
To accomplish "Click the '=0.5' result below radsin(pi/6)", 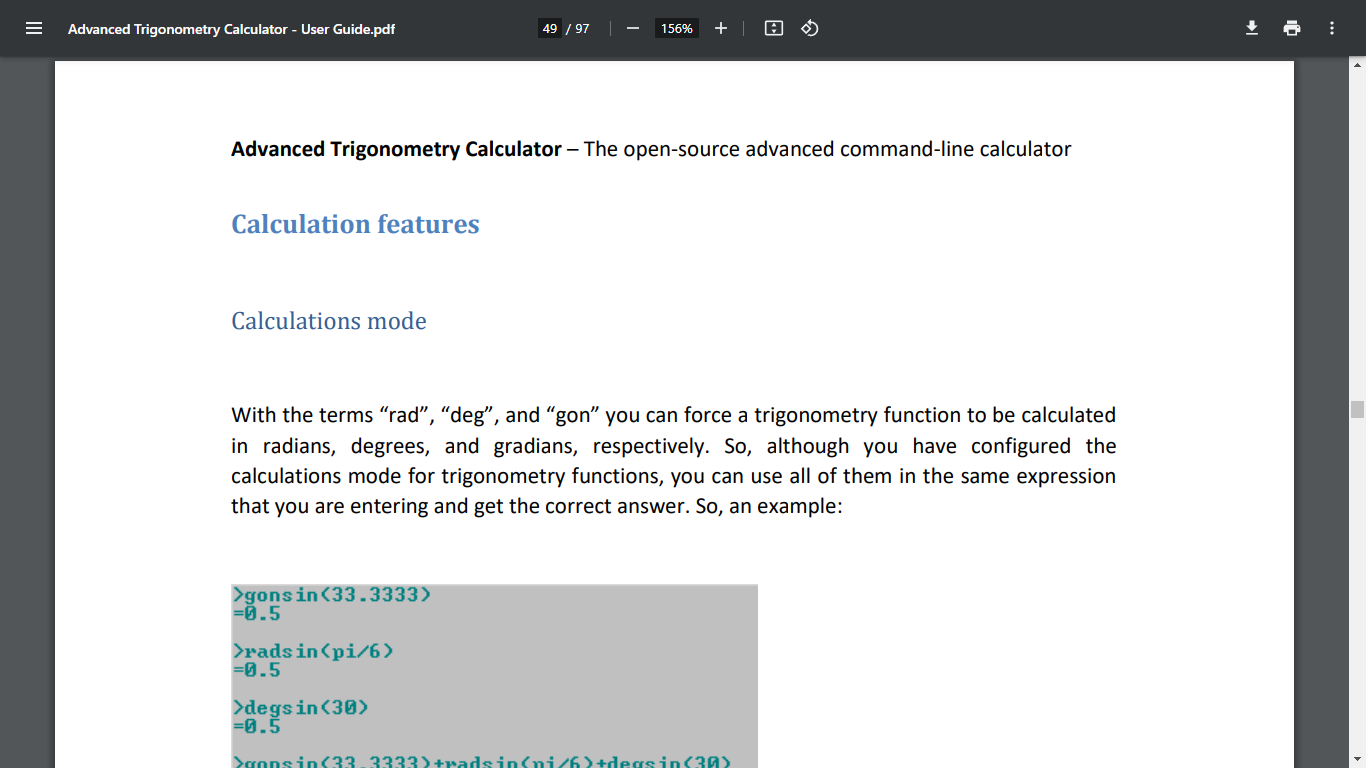I will tap(257, 670).
